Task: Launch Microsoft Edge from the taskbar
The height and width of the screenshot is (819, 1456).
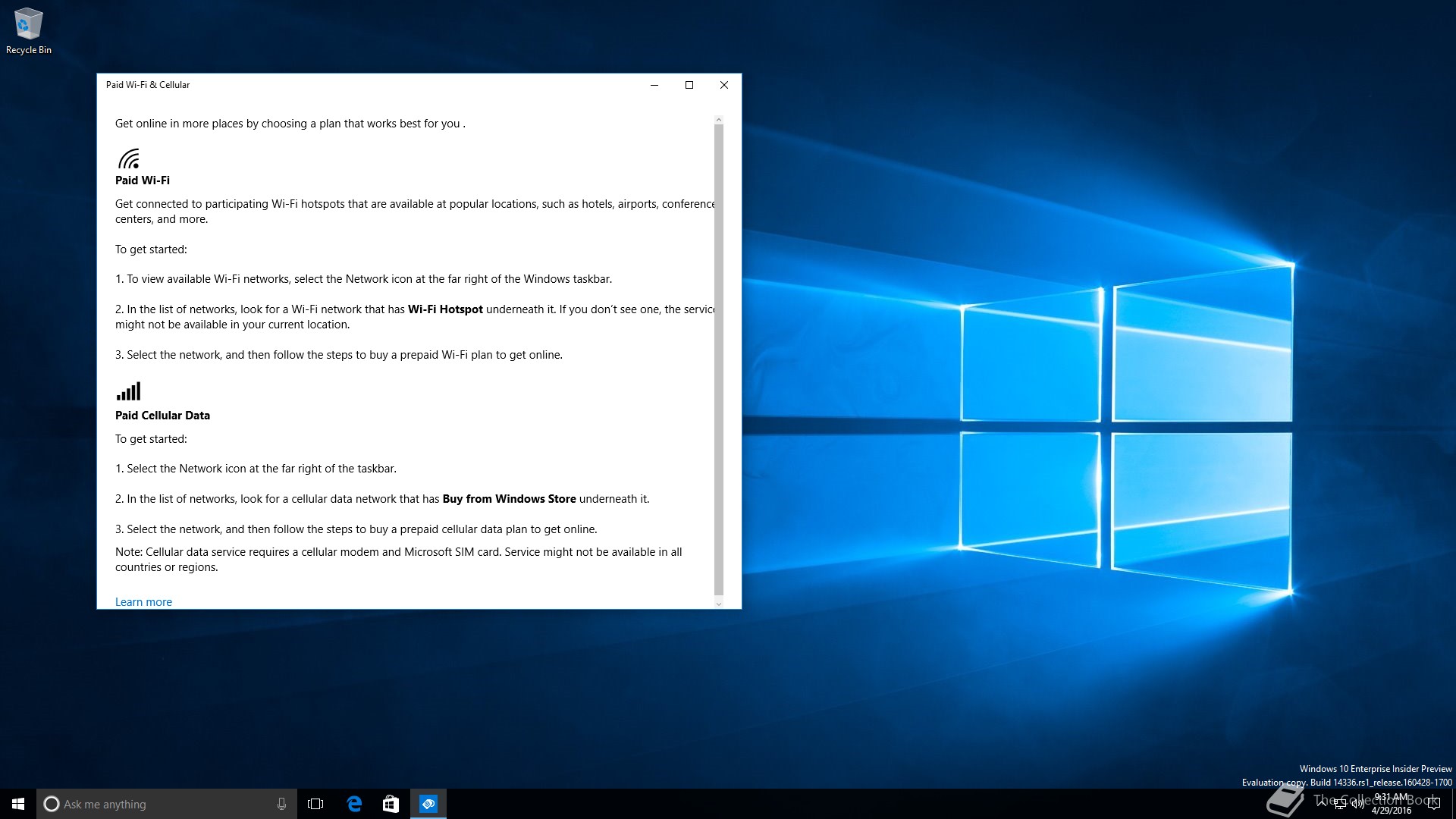Action: (x=354, y=804)
